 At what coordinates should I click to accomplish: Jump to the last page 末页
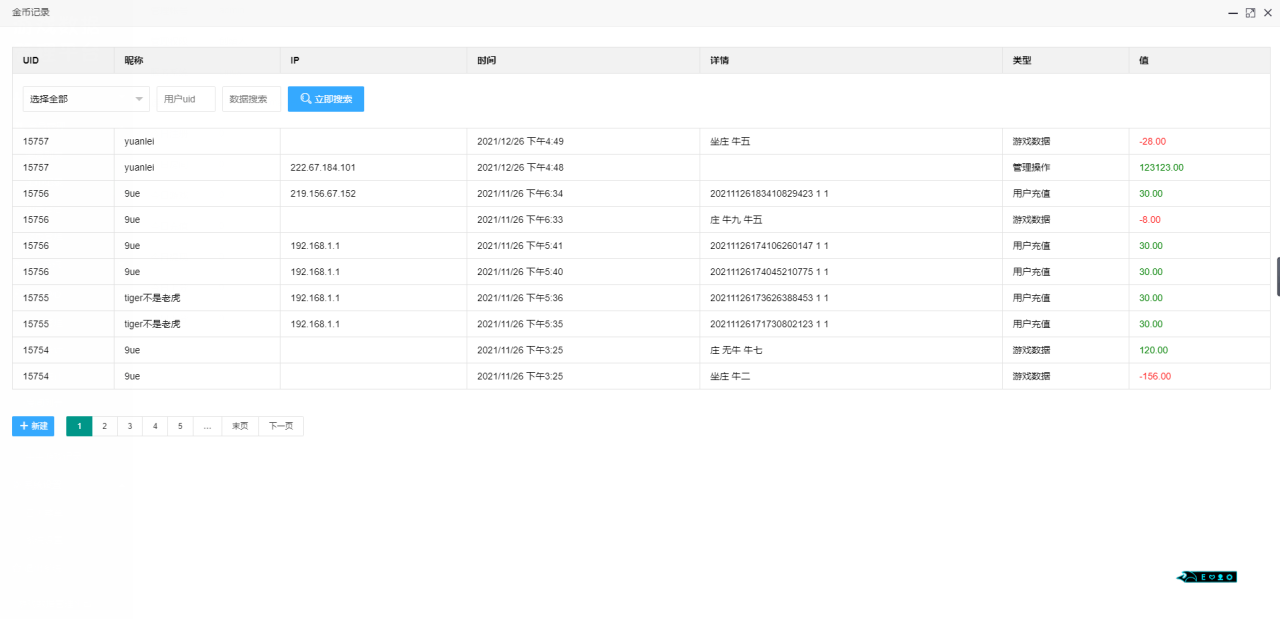tap(240, 426)
